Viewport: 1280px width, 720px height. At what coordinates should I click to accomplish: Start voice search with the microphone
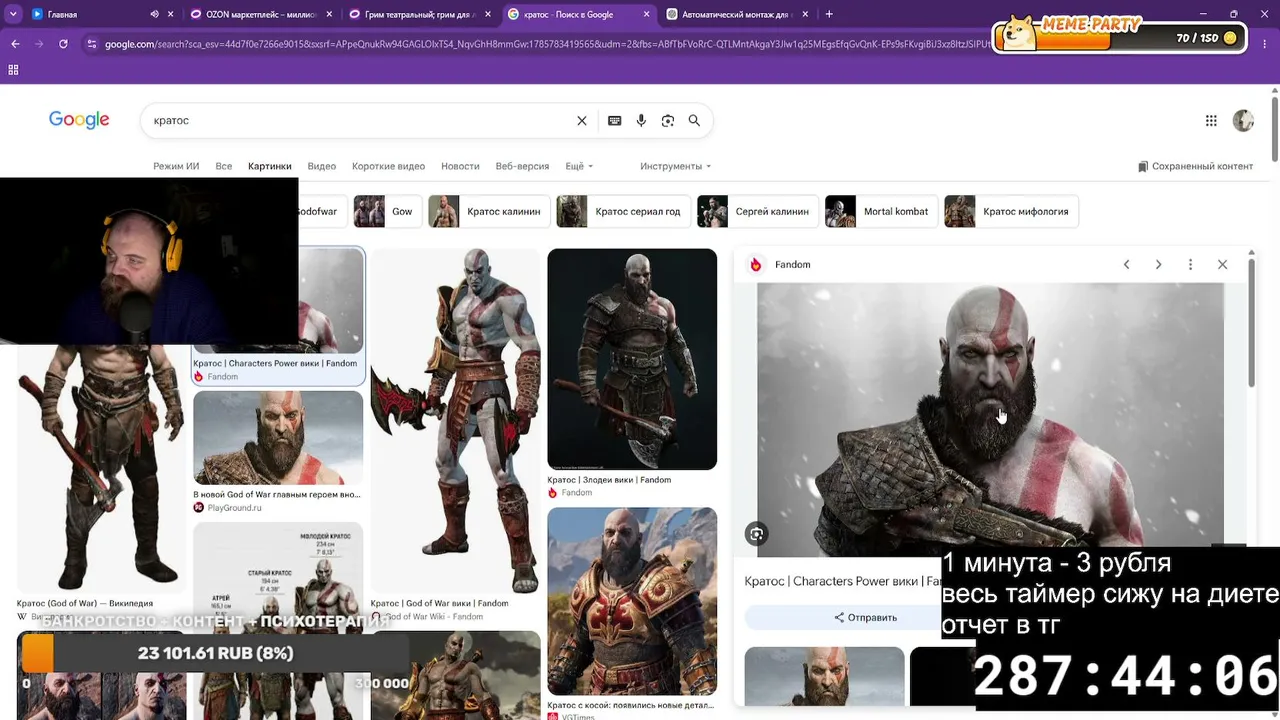pos(641,121)
